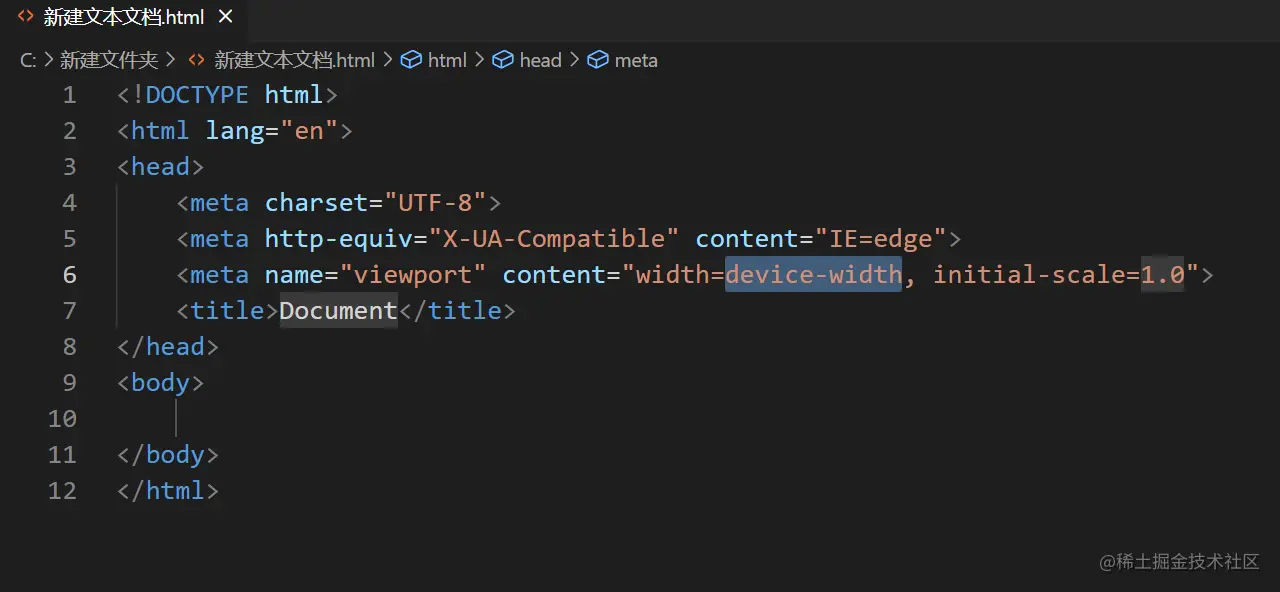Image resolution: width=1280 pixels, height=592 pixels.
Task: Click the html element cube icon
Action: click(411, 60)
